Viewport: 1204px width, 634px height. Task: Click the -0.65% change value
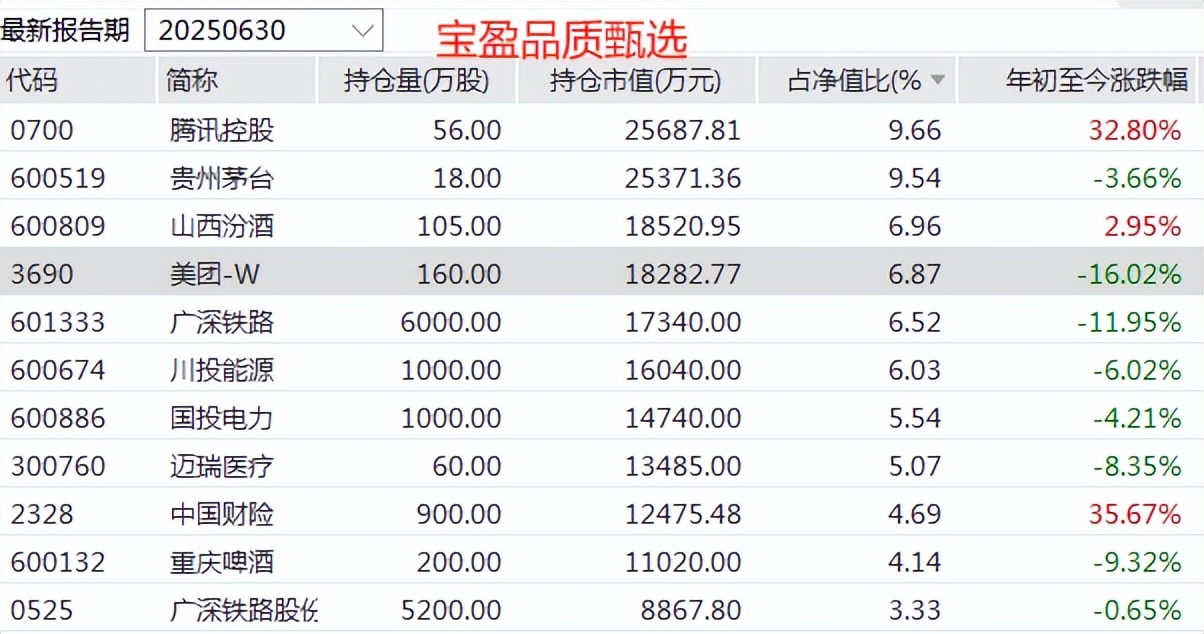(1137, 610)
